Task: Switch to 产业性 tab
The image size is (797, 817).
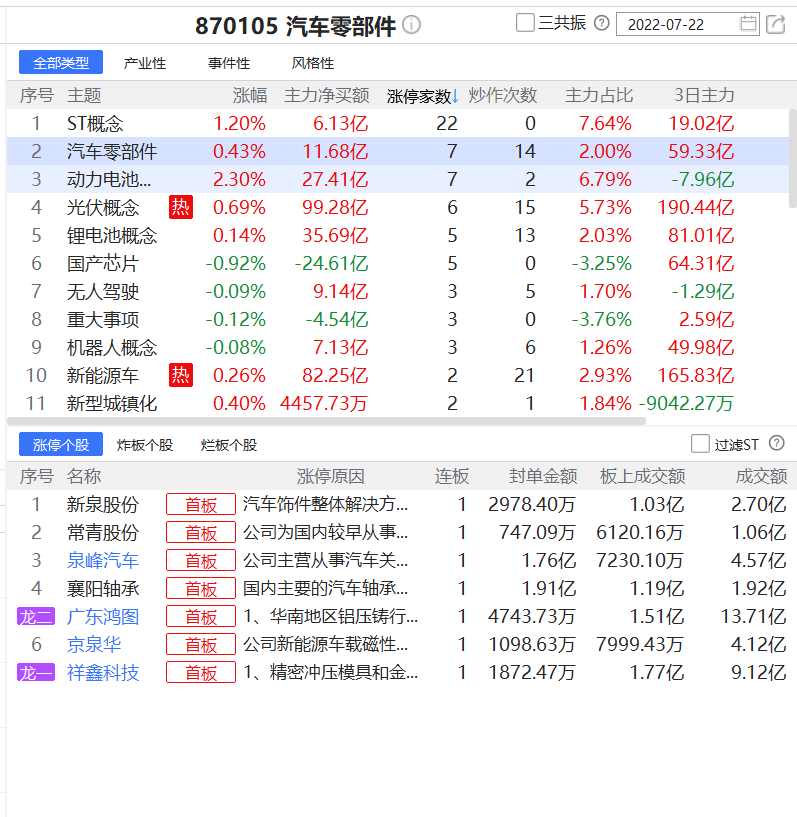Action: (145, 63)
